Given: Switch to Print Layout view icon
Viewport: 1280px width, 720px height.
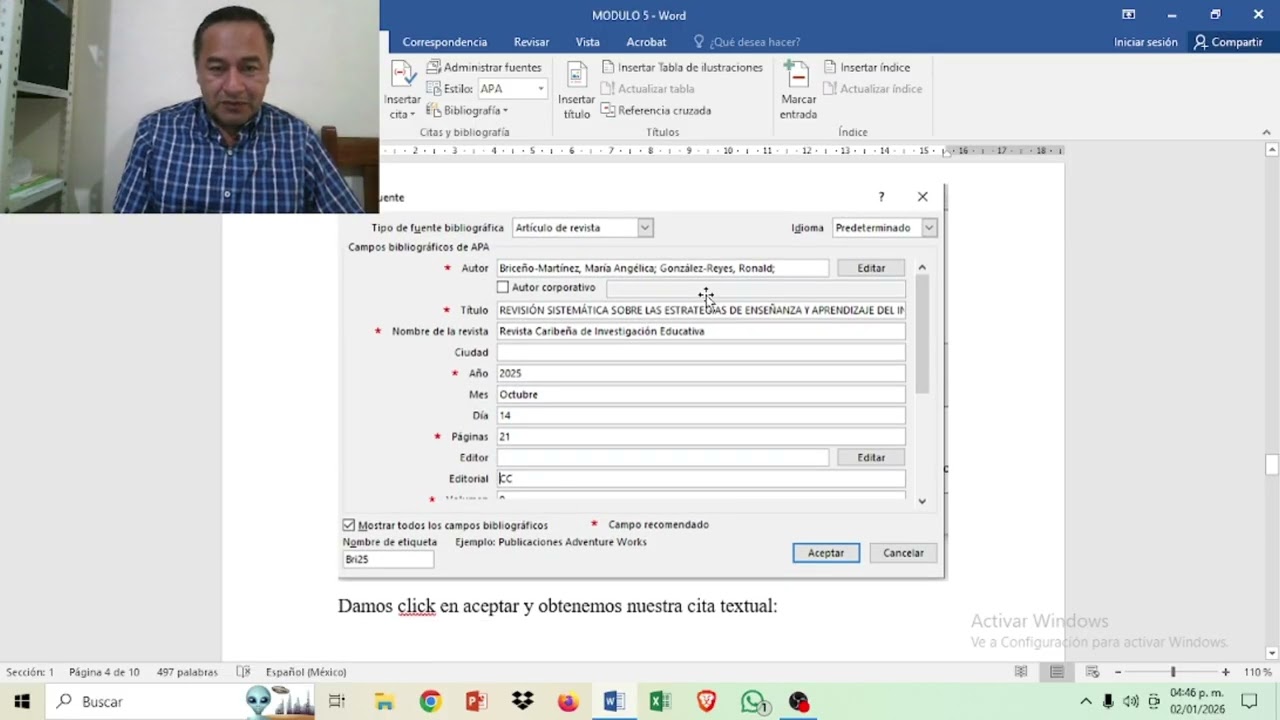Looking at the screenshot, I should 1057,672.
